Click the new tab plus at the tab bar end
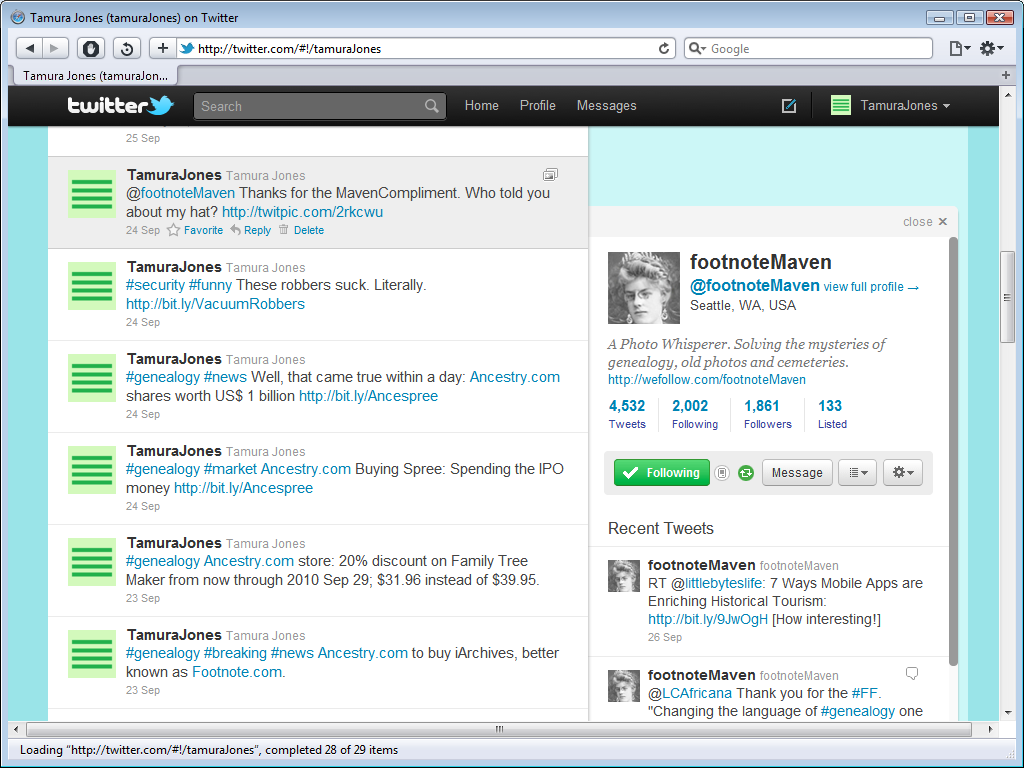The width and height of the screenshot is (1024, 768). [x=1006, y=75]
